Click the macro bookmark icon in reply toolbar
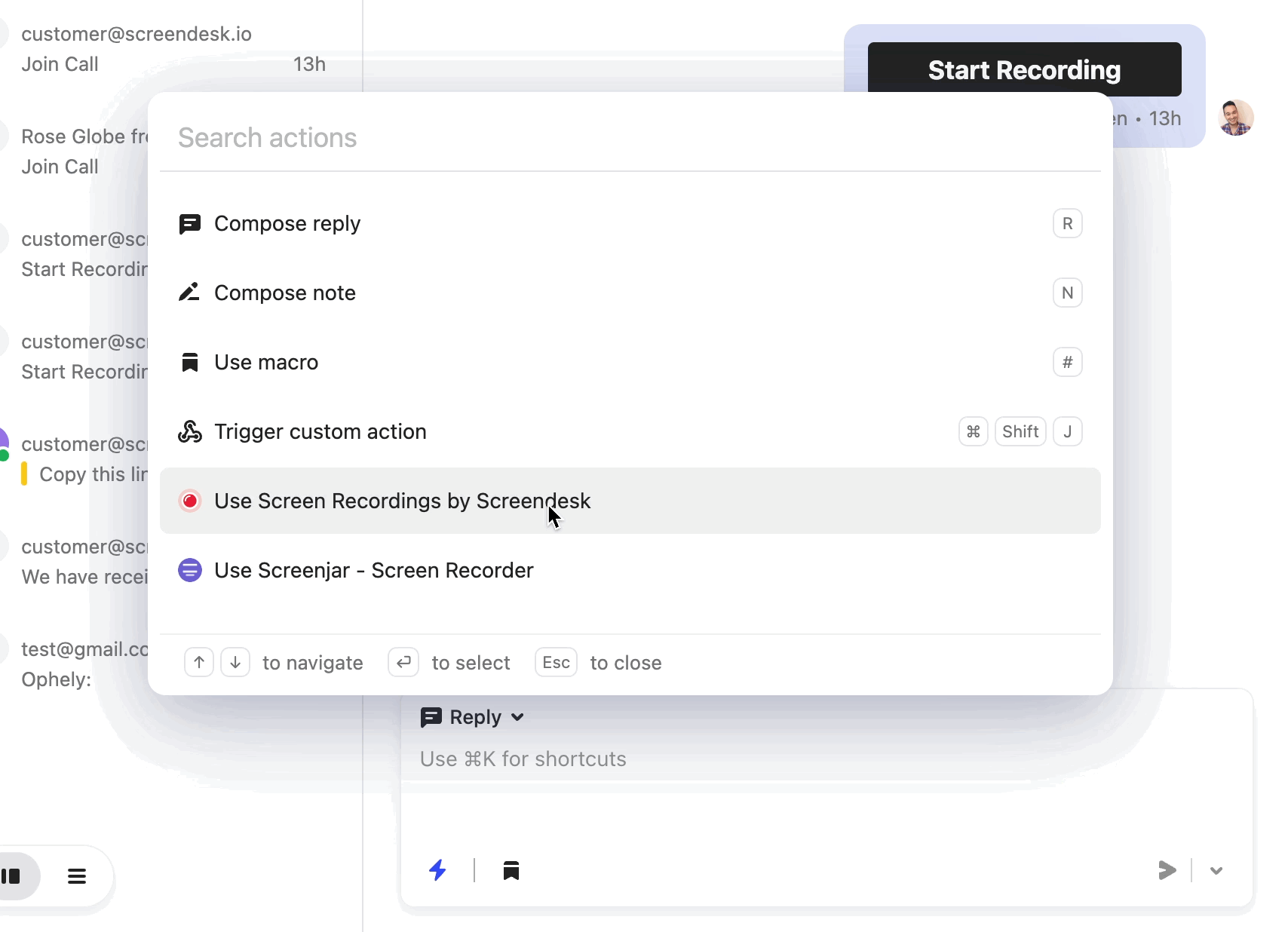This screenshot has width=1288, height=932. point(511,871)
